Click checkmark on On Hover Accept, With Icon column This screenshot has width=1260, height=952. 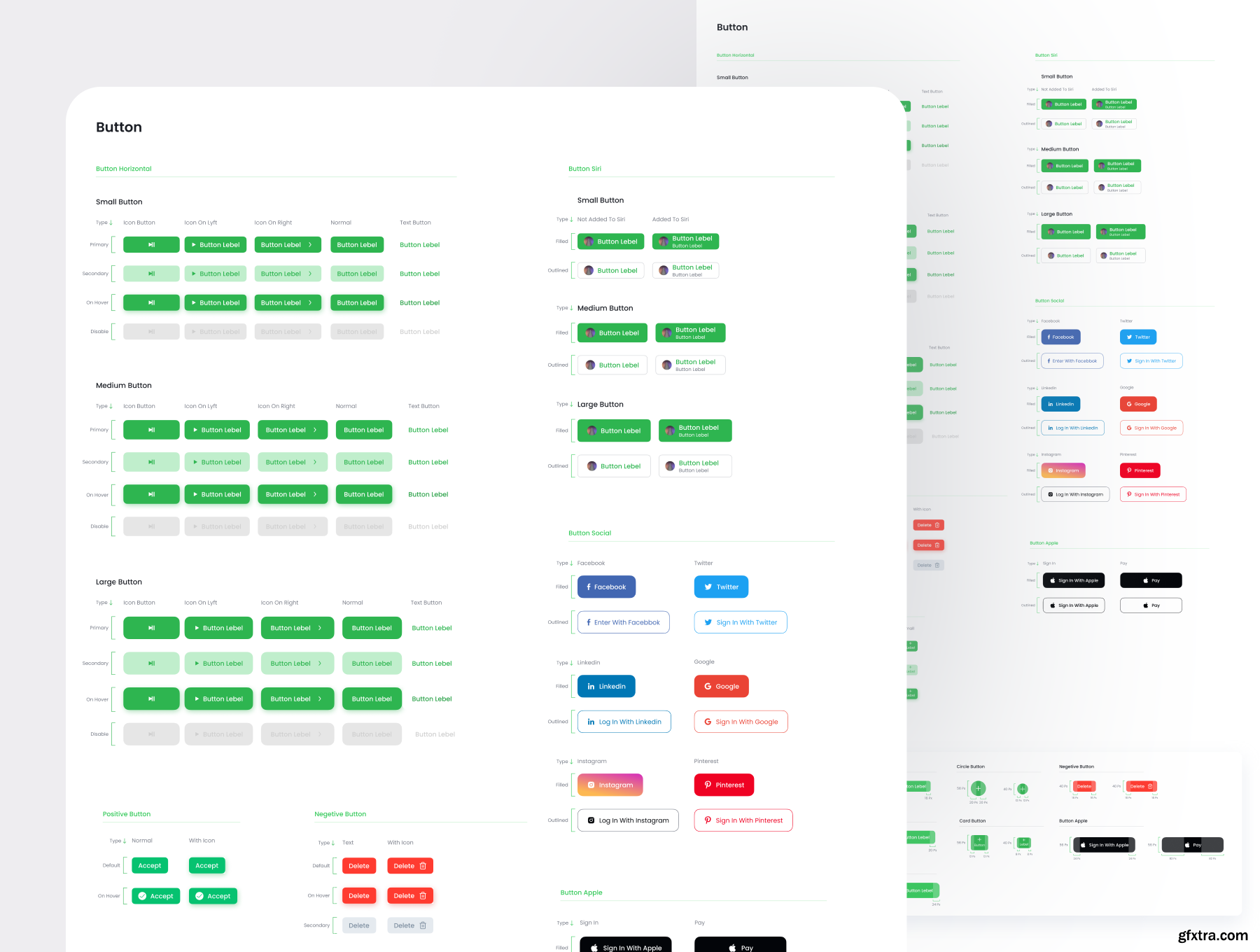[199, 896]
